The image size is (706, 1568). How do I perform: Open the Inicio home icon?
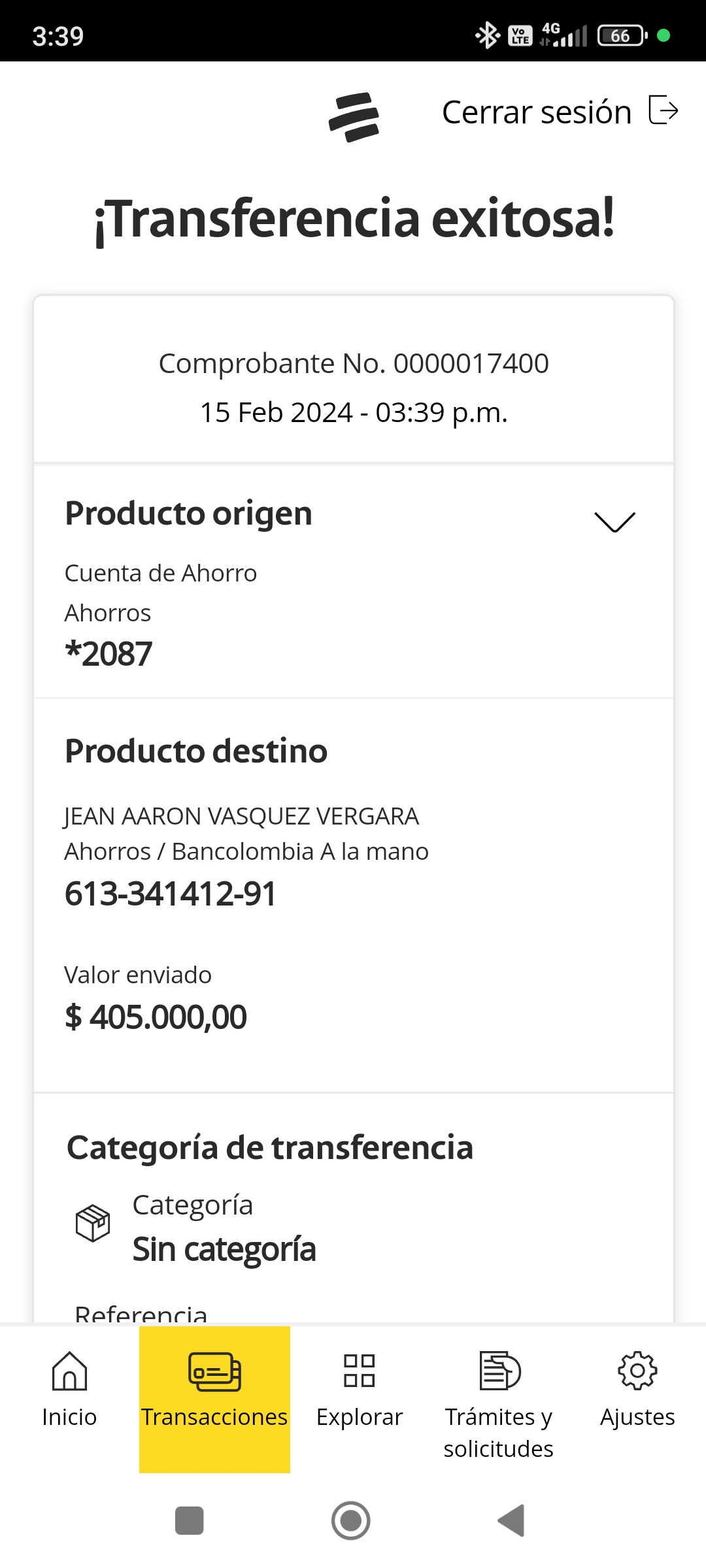(x=69, y=1371)
